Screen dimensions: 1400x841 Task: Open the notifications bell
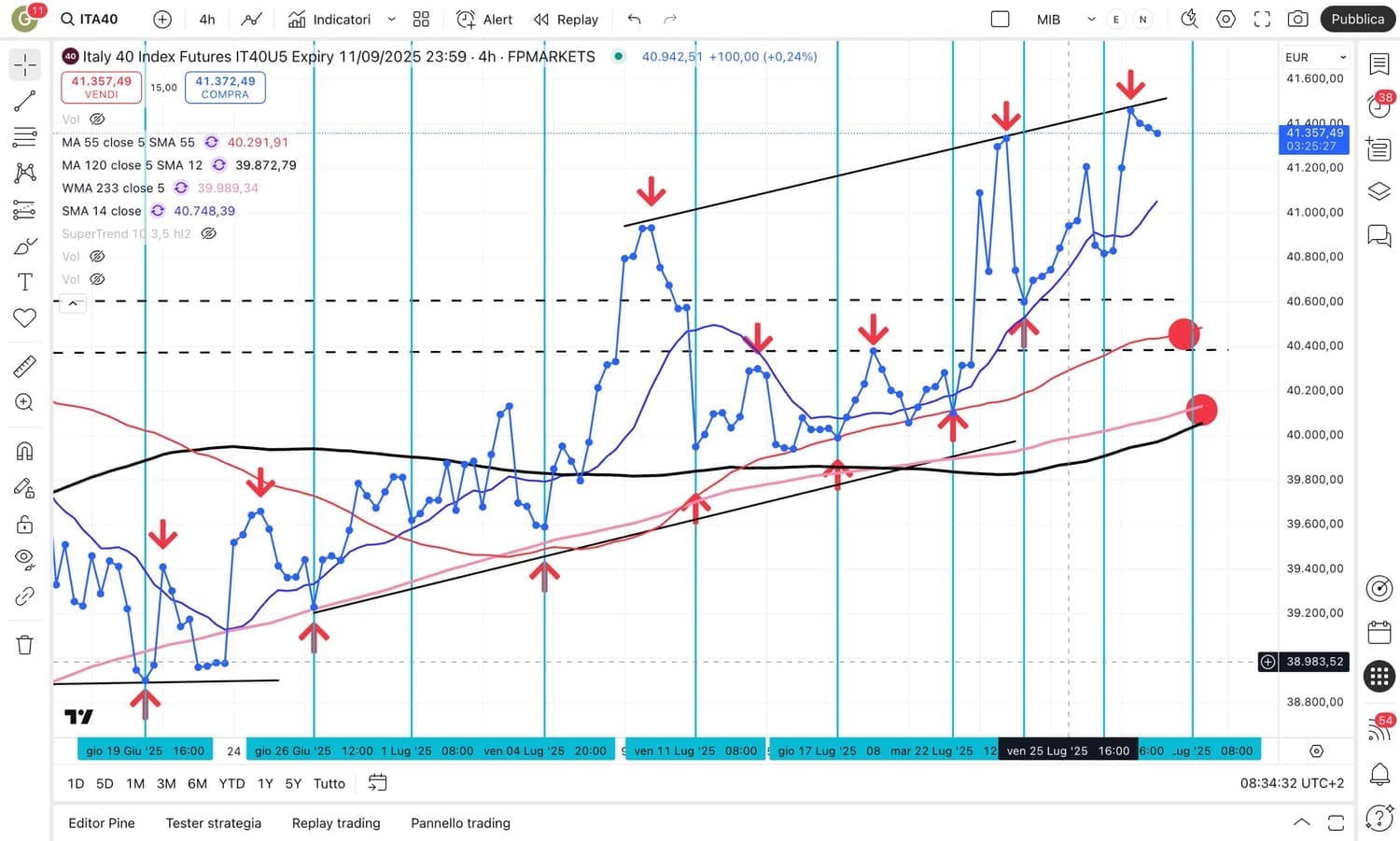(x=1379, y=774)
